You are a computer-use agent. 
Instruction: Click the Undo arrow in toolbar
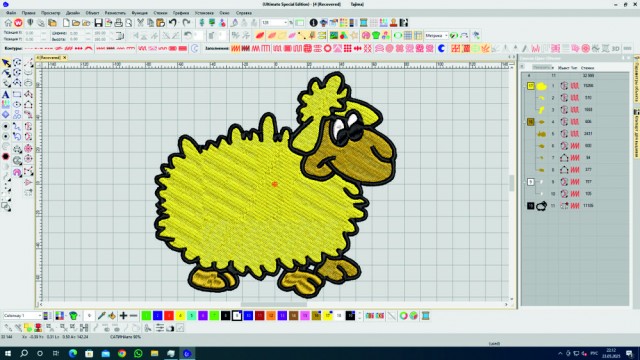[173, 23]
